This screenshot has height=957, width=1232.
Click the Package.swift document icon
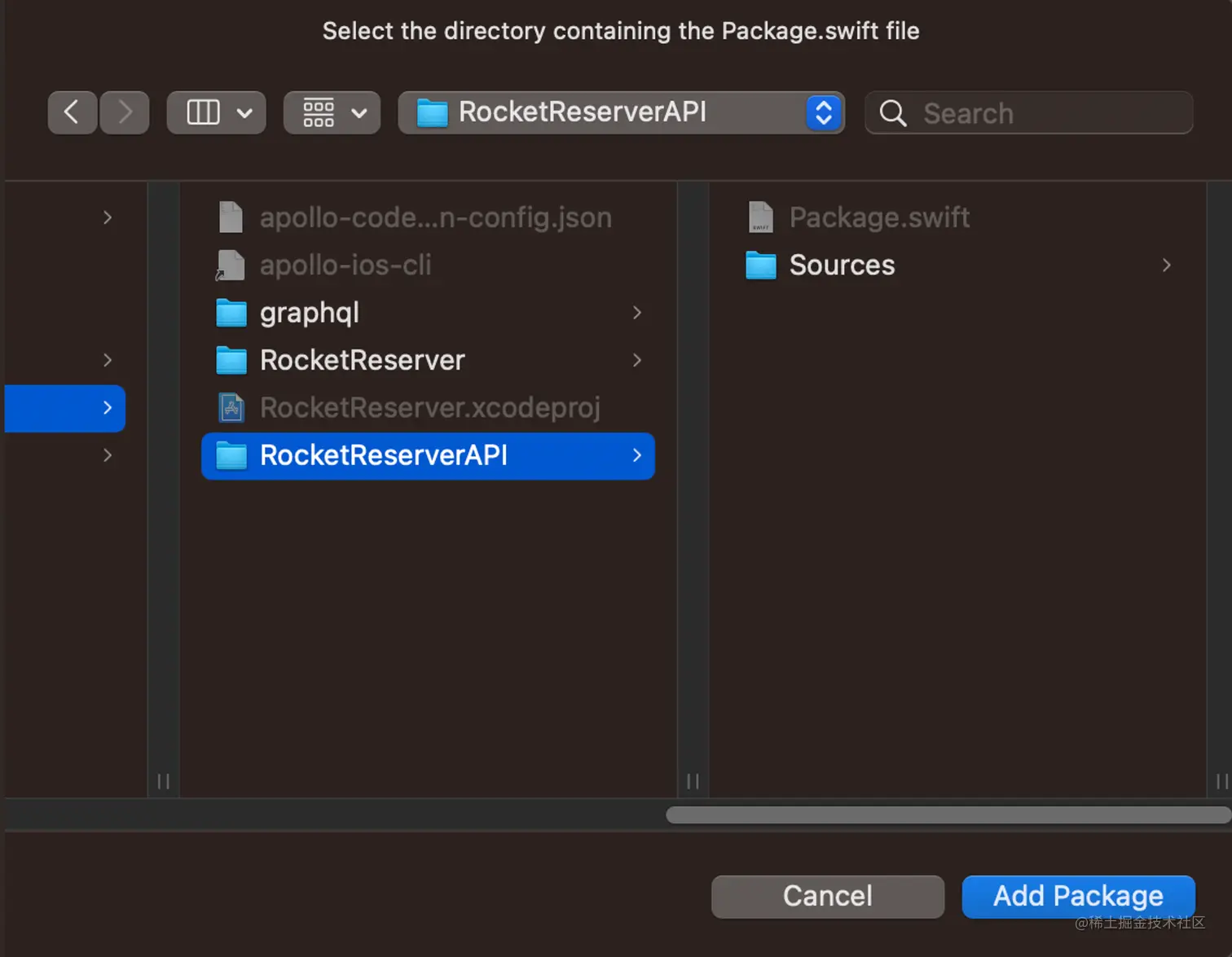pyautogui.click(x=760, y=217)
